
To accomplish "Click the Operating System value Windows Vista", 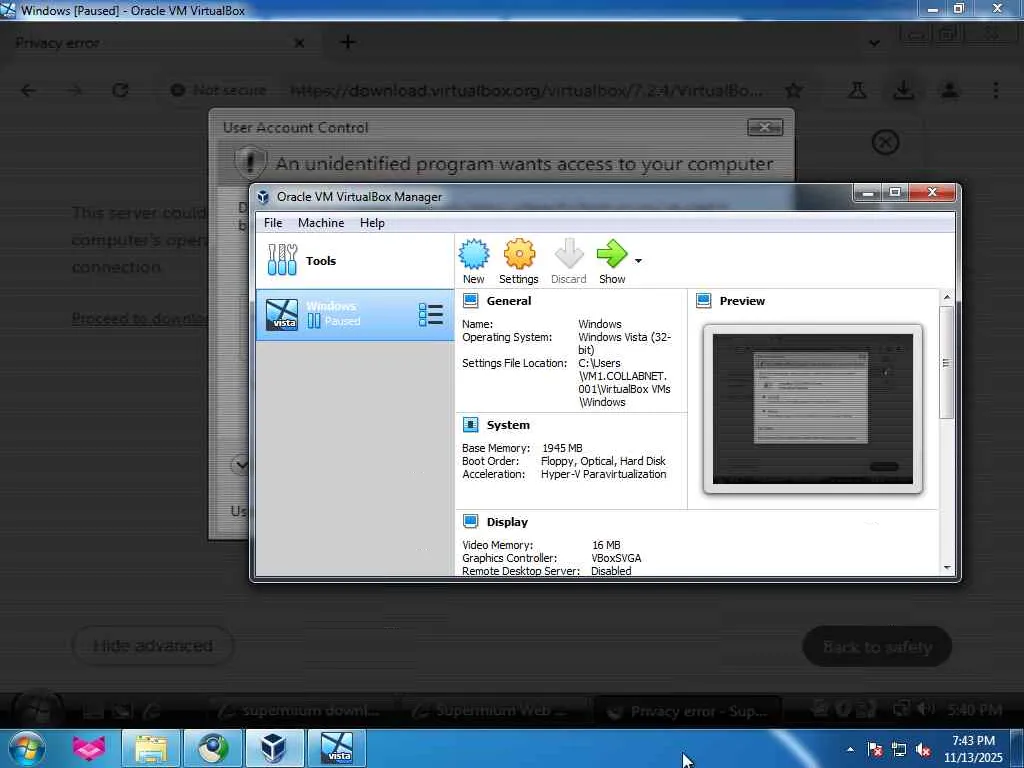I will point(624,344).
